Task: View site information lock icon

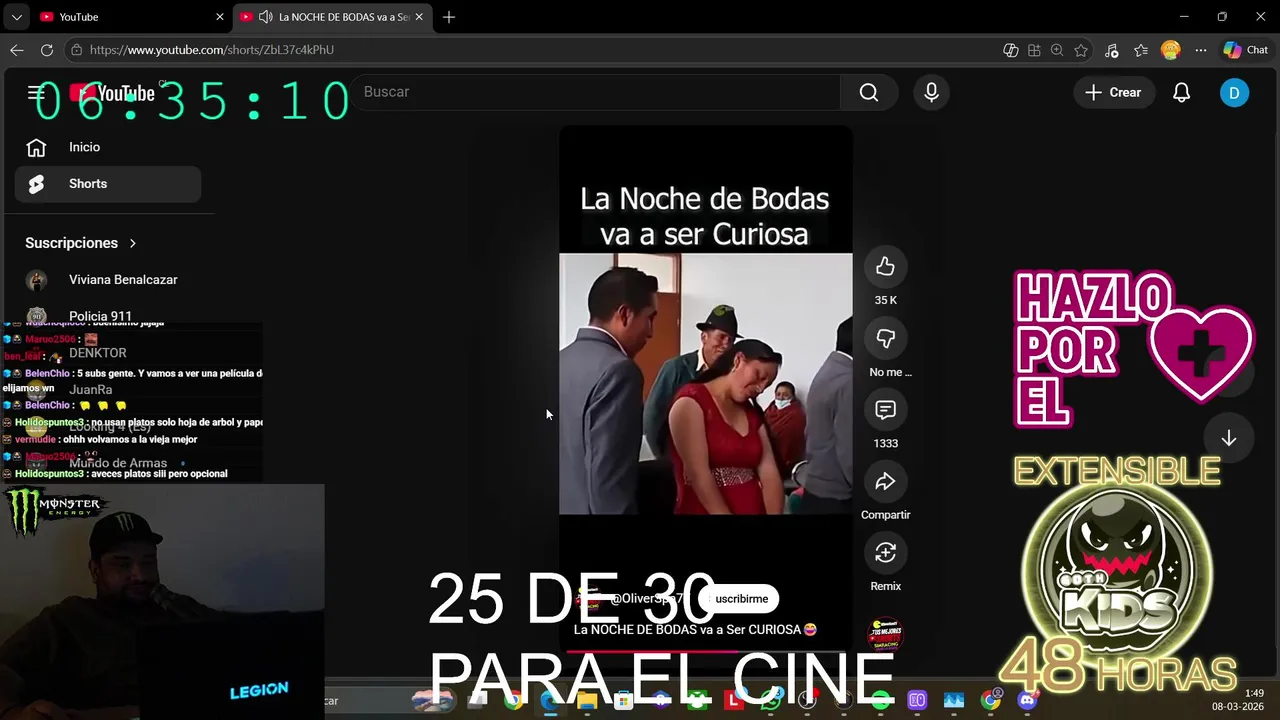Action: (x=76, y=50)
